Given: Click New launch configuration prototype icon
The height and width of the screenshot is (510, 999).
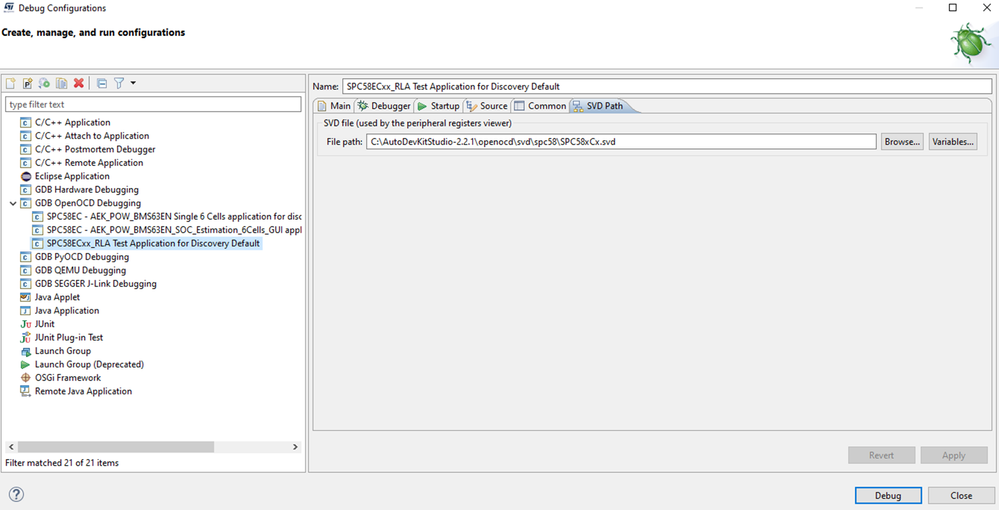Looking at the screenshot, I should (x=27, y=83).
